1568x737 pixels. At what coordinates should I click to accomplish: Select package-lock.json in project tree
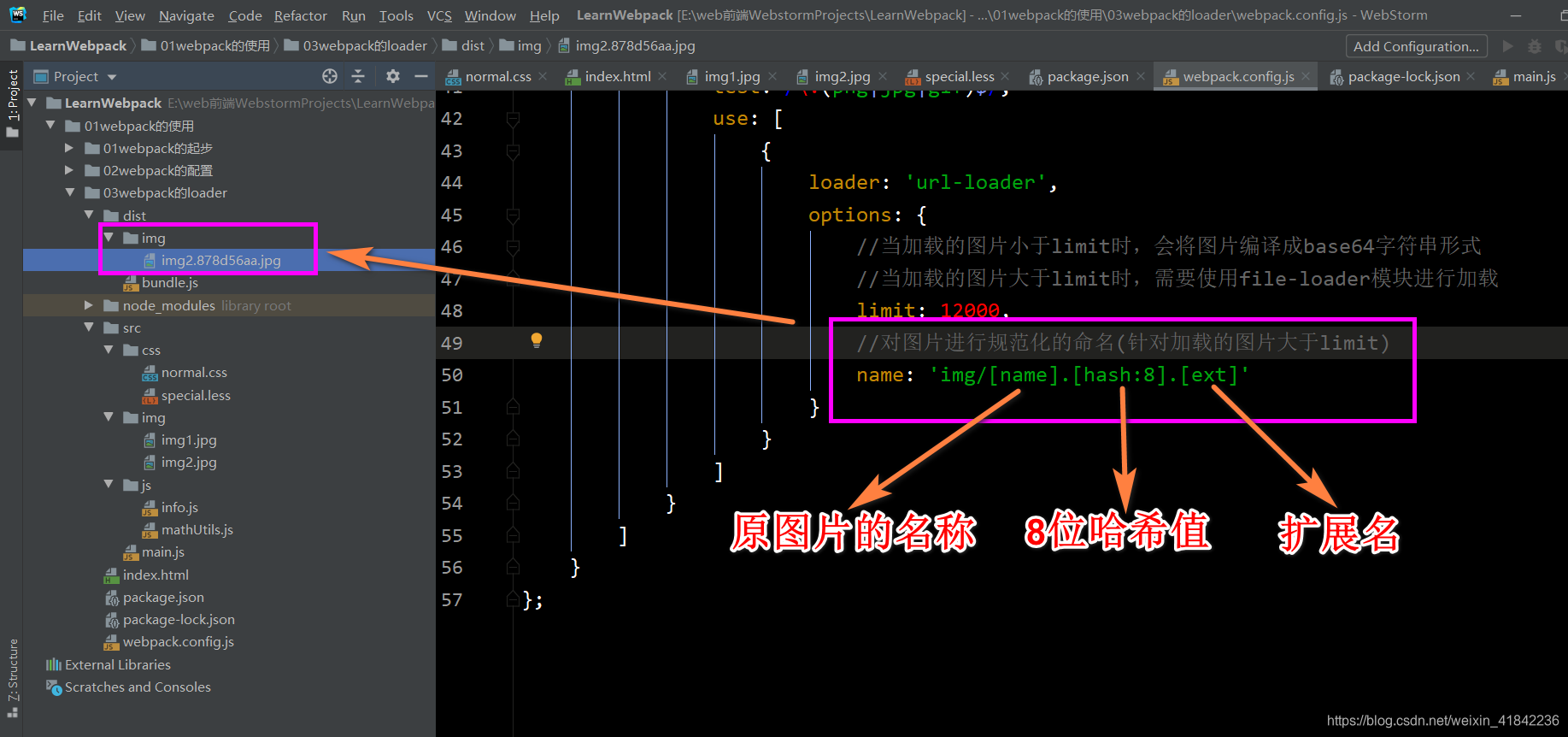(x=179, y=619)
